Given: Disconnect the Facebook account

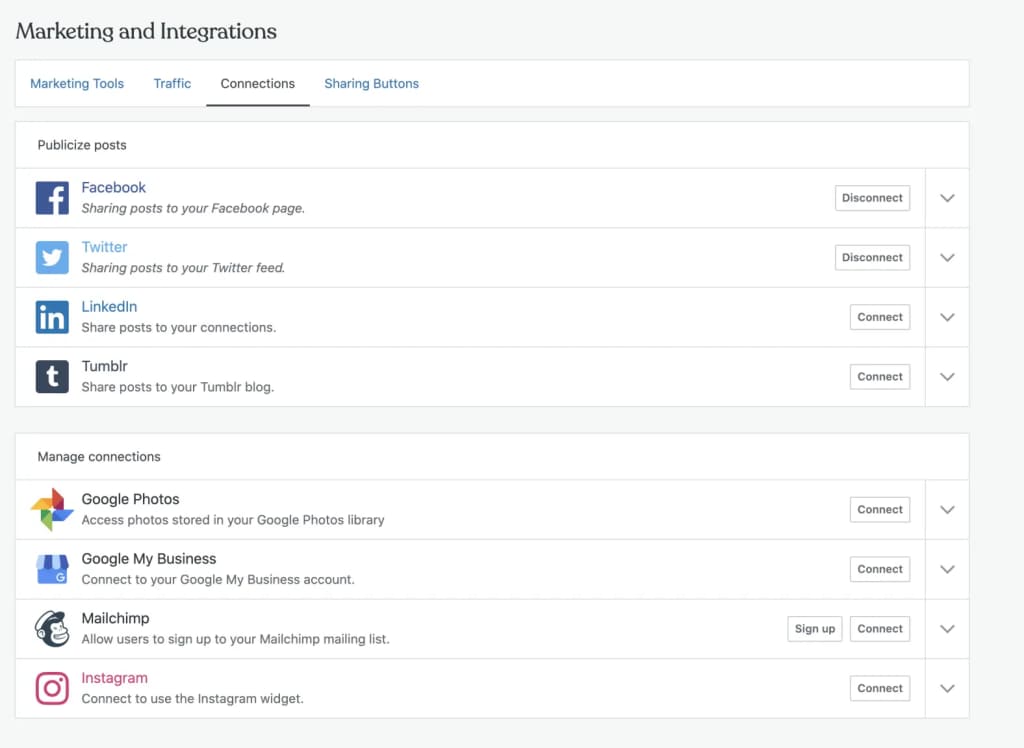Looking at the screenshot, I should 872,197.
